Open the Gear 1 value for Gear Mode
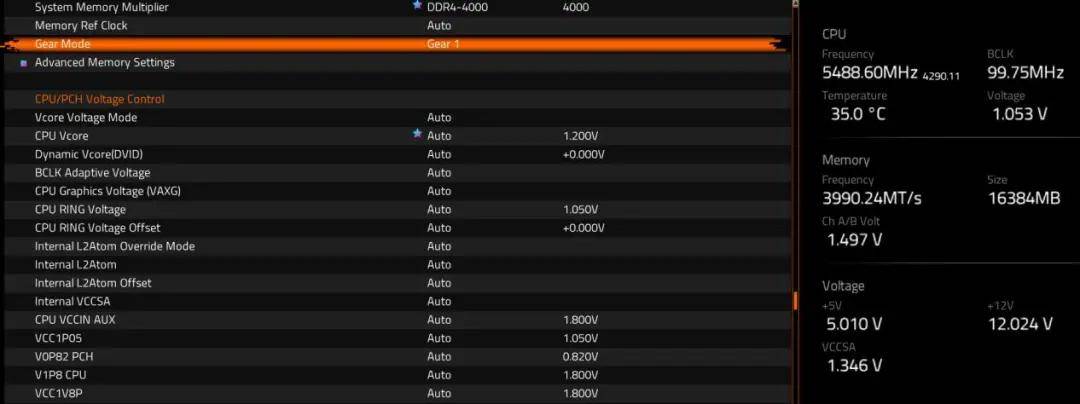The height and width of the screenshot is (404, 1080). [x=443, y=44]
